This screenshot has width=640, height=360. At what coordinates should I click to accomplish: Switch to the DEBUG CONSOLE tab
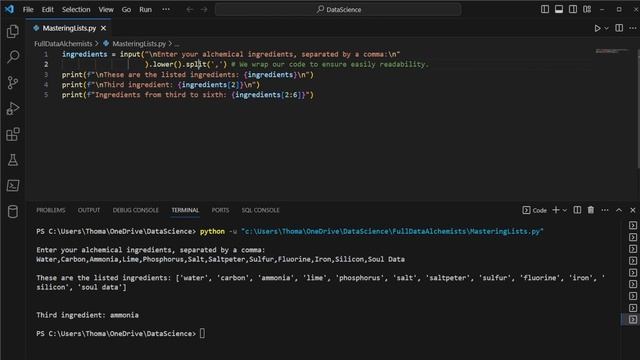click(x=136, y=210)
